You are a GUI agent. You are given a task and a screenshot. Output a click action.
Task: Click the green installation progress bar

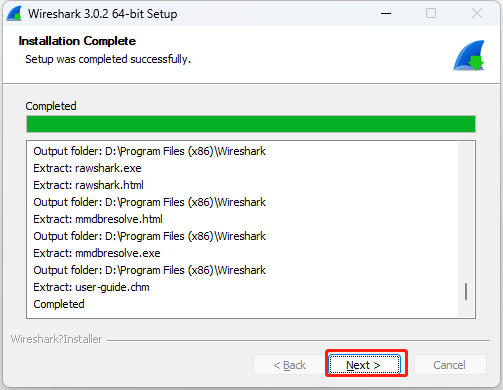(251, 124)
